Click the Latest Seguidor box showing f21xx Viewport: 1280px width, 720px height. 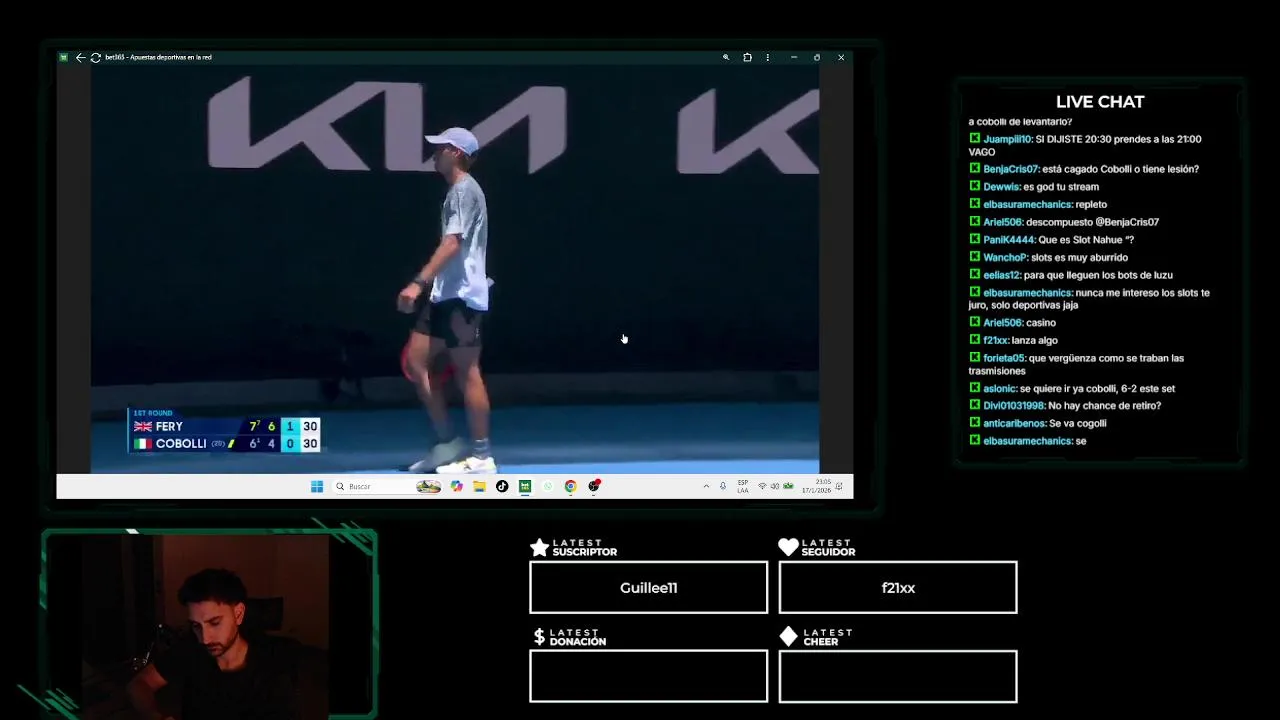(898, 587)
